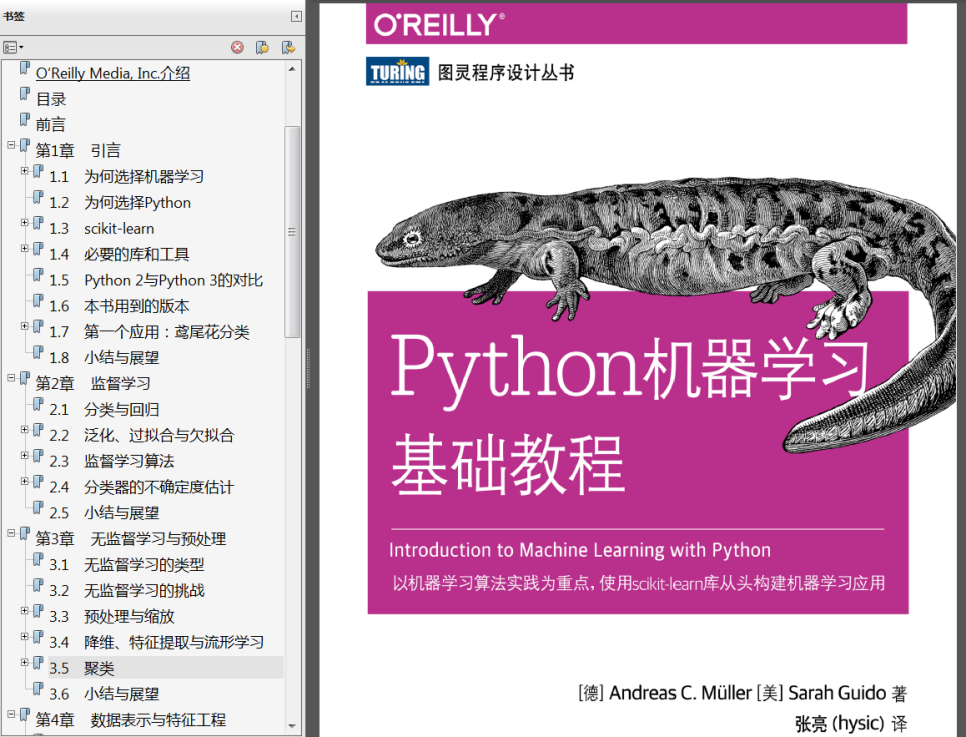Click bookmark icon beside 3.1 无监督学习的类型
The width and height of the screenshot is (966, 737).
(x=38, y=559)
